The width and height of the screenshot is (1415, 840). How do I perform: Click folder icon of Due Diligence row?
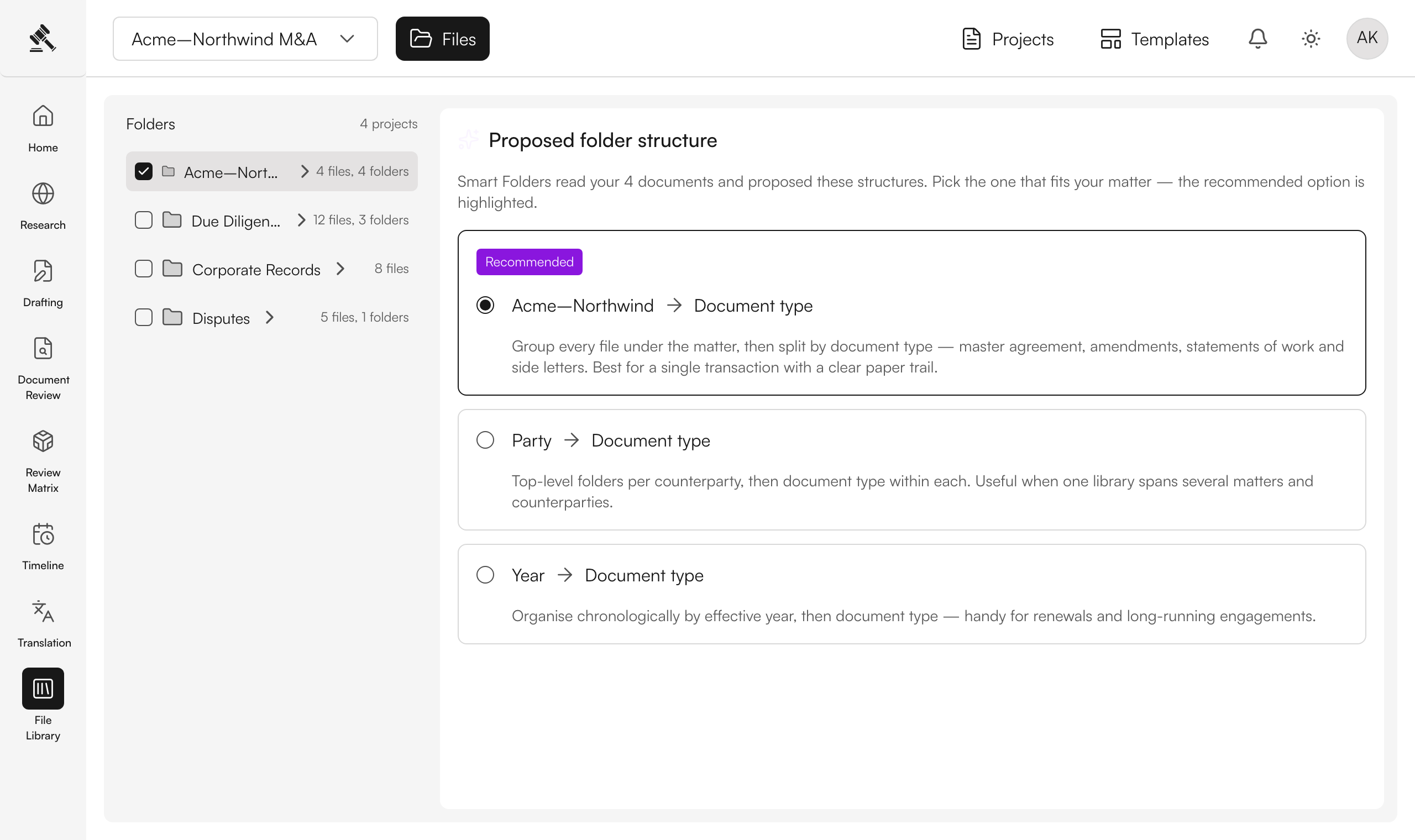[x=172, y=219]
